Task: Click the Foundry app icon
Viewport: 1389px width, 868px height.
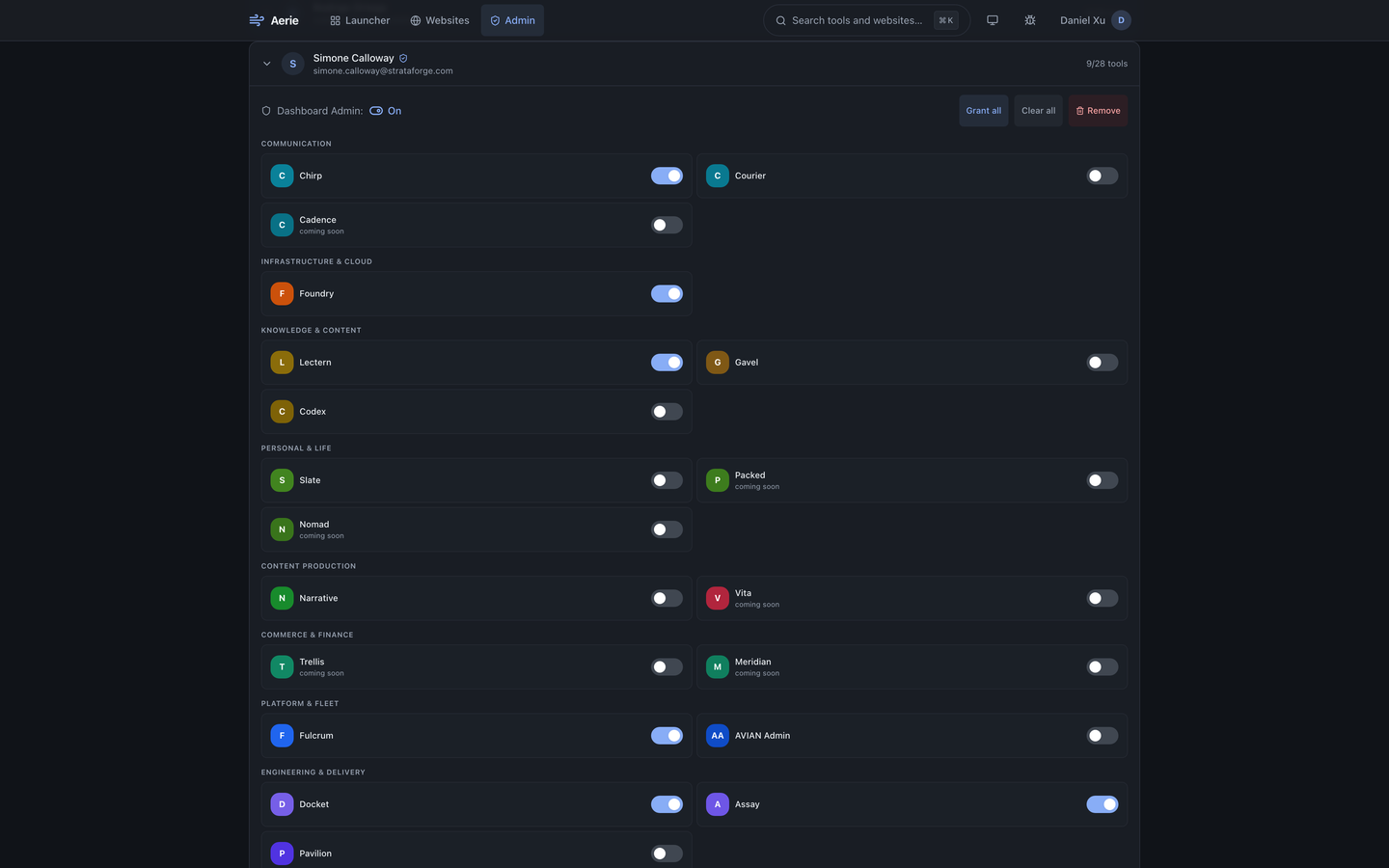Action: click(282, 293)
